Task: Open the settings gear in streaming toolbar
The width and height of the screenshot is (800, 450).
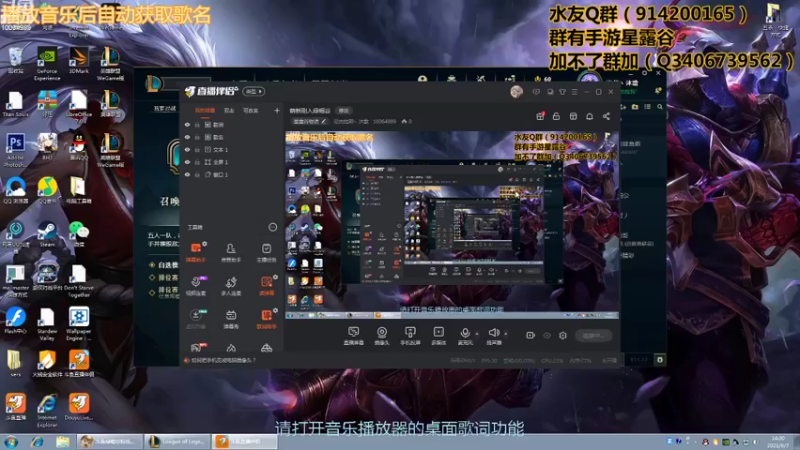Action: 563,335
